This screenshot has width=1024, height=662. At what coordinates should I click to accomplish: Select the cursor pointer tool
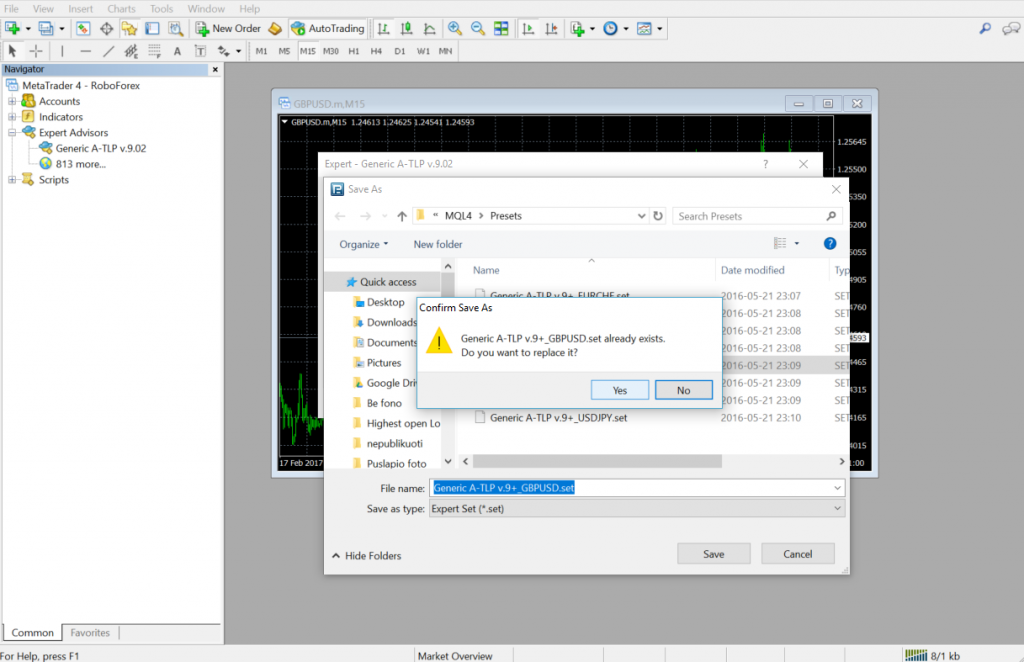click(x=12, y=51)
